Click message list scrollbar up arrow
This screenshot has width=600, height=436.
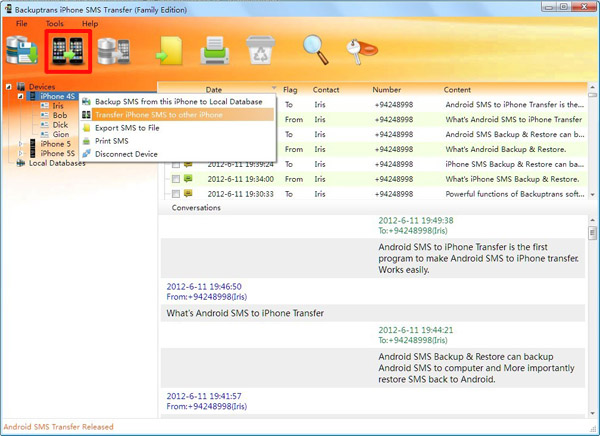pos(592,87)
